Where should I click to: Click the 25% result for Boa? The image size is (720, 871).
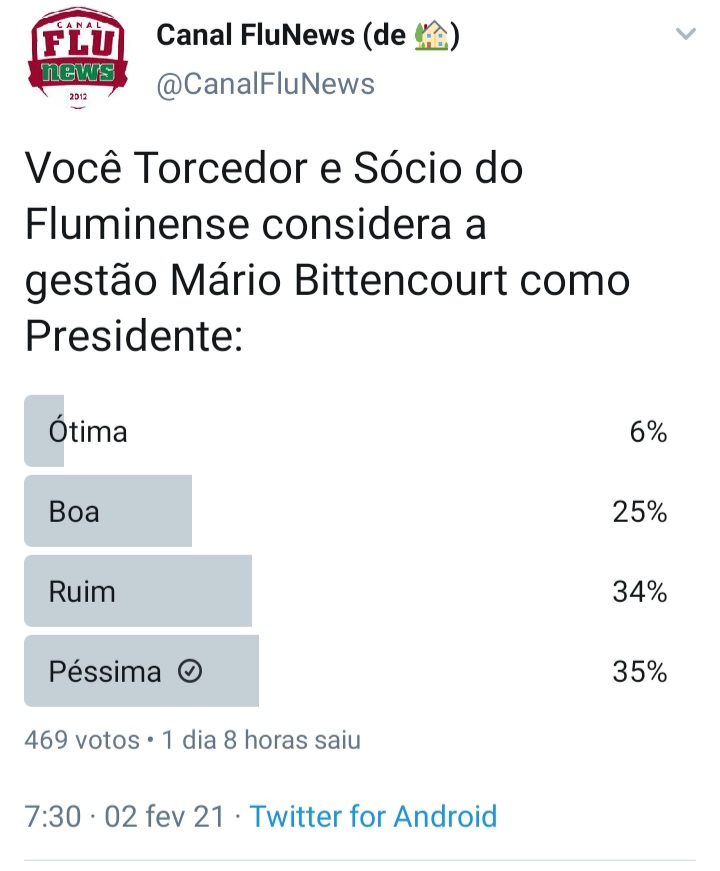tap(640, 512)
